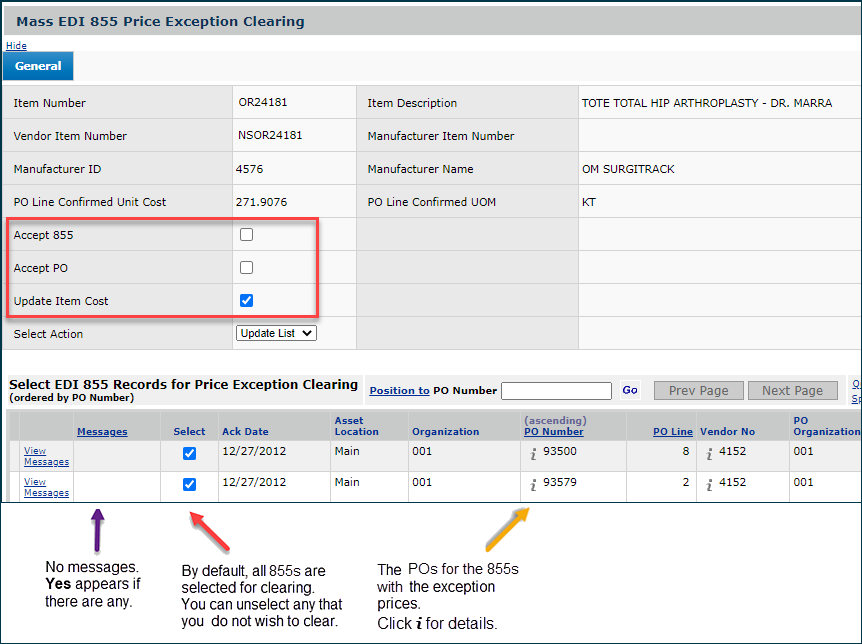Unselect the PO 93579 record checkbox
The image size is (862, 644).
(190, 485)
